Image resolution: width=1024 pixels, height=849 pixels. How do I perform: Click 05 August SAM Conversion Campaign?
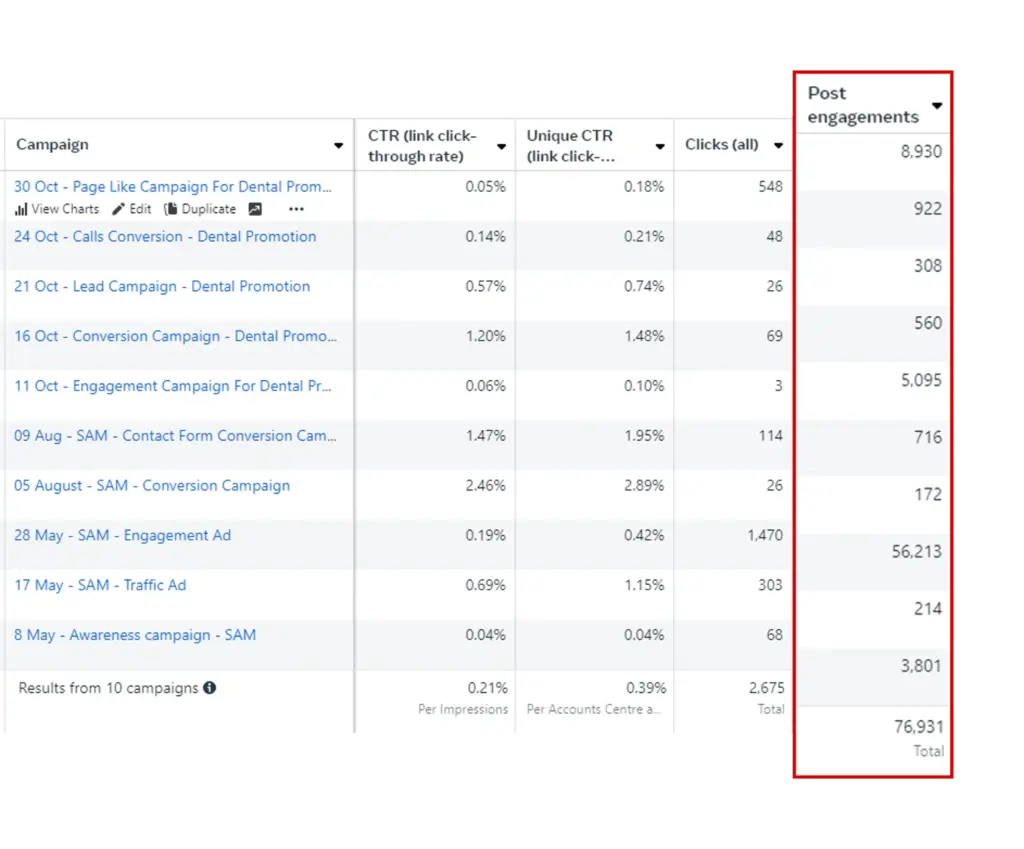tap(152, 486)
